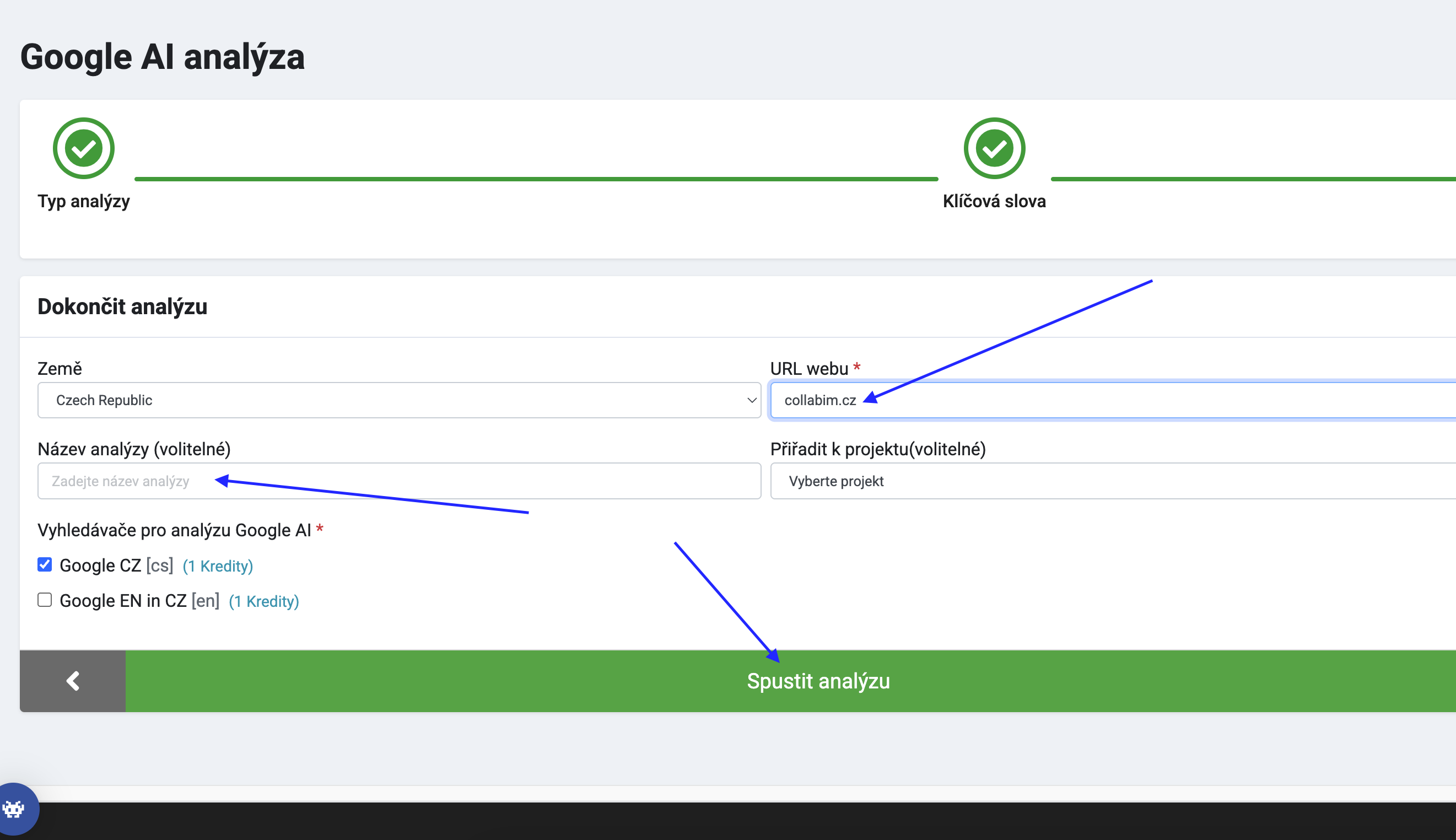Click the Google CZ (1 Kredity) text
1456x840 pixels.
218,566
